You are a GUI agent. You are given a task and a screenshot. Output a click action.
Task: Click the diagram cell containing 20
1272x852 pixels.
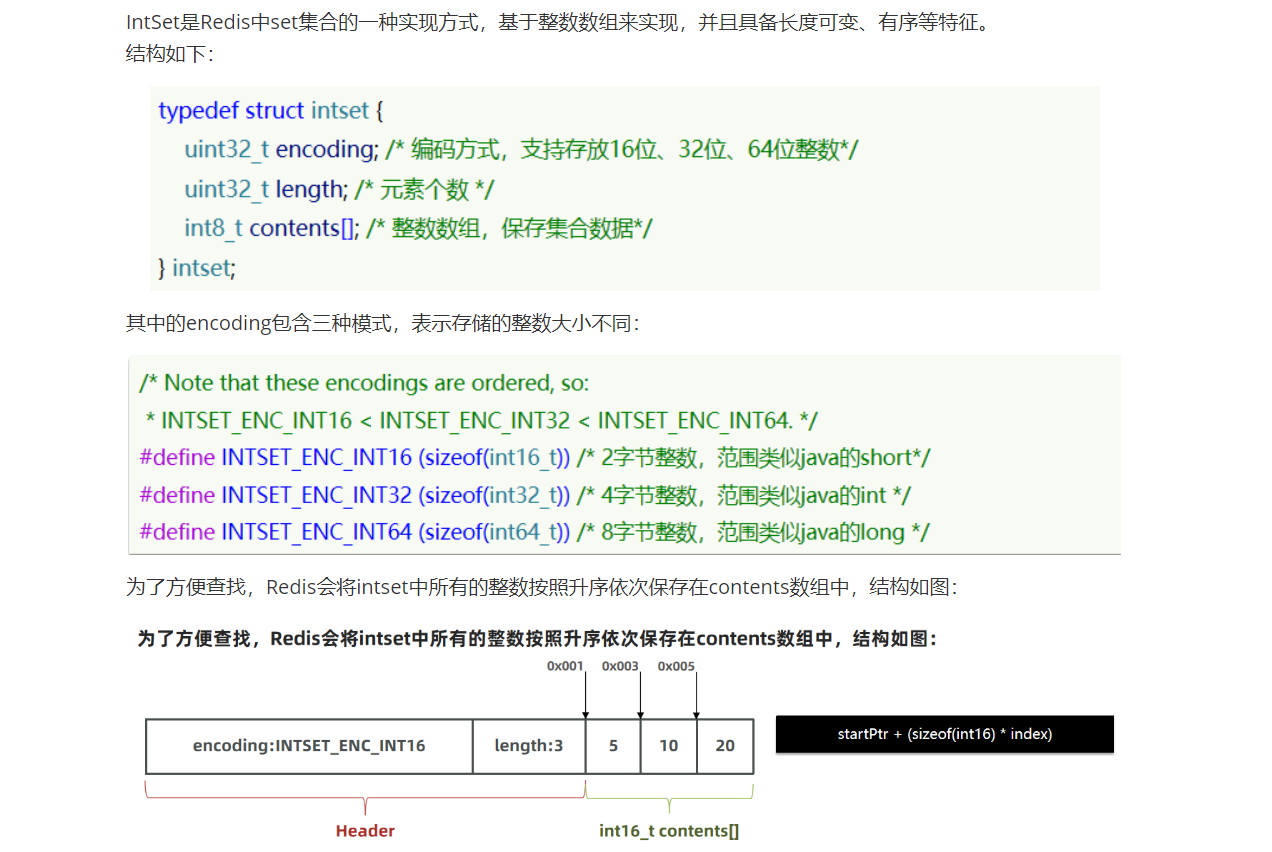pos(725,746)
